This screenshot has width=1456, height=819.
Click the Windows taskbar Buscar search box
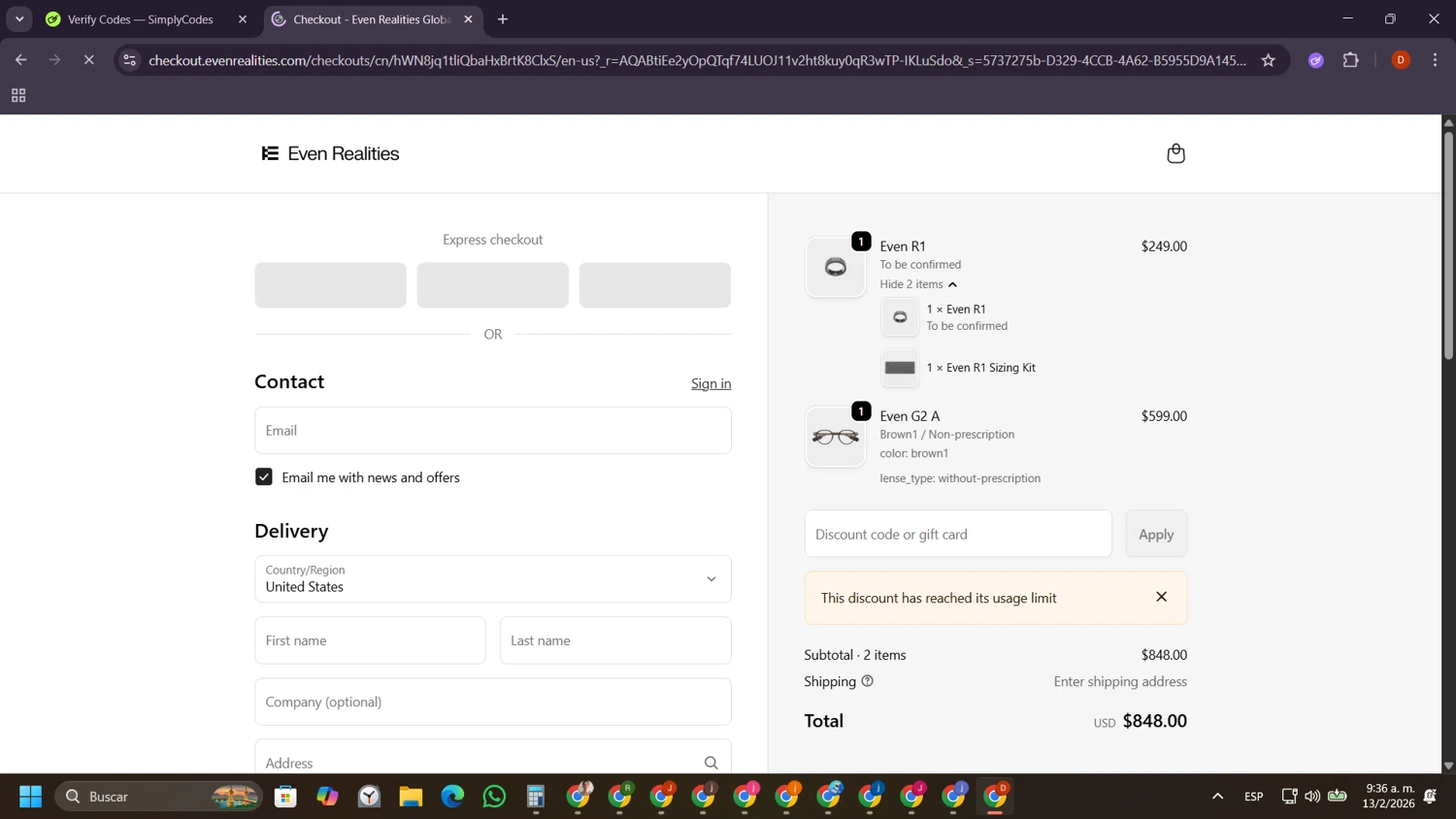tap(159, 797)
